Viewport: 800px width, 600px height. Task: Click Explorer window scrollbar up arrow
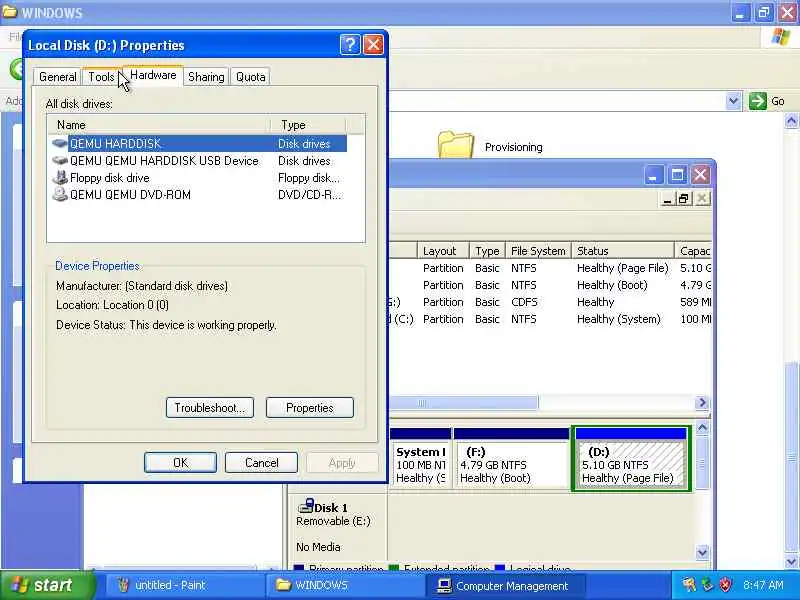click(791, 121)
